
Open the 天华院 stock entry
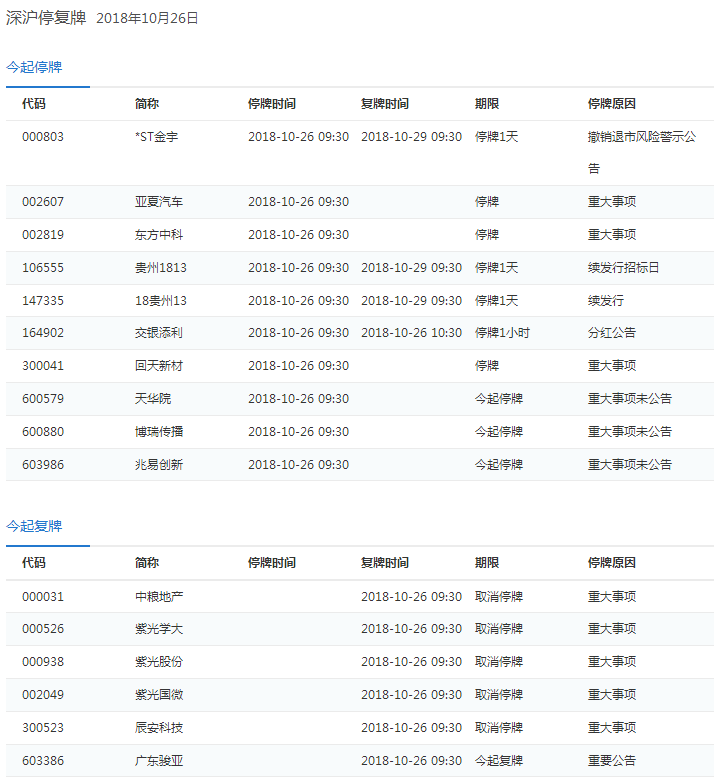(x=153, y=399)
